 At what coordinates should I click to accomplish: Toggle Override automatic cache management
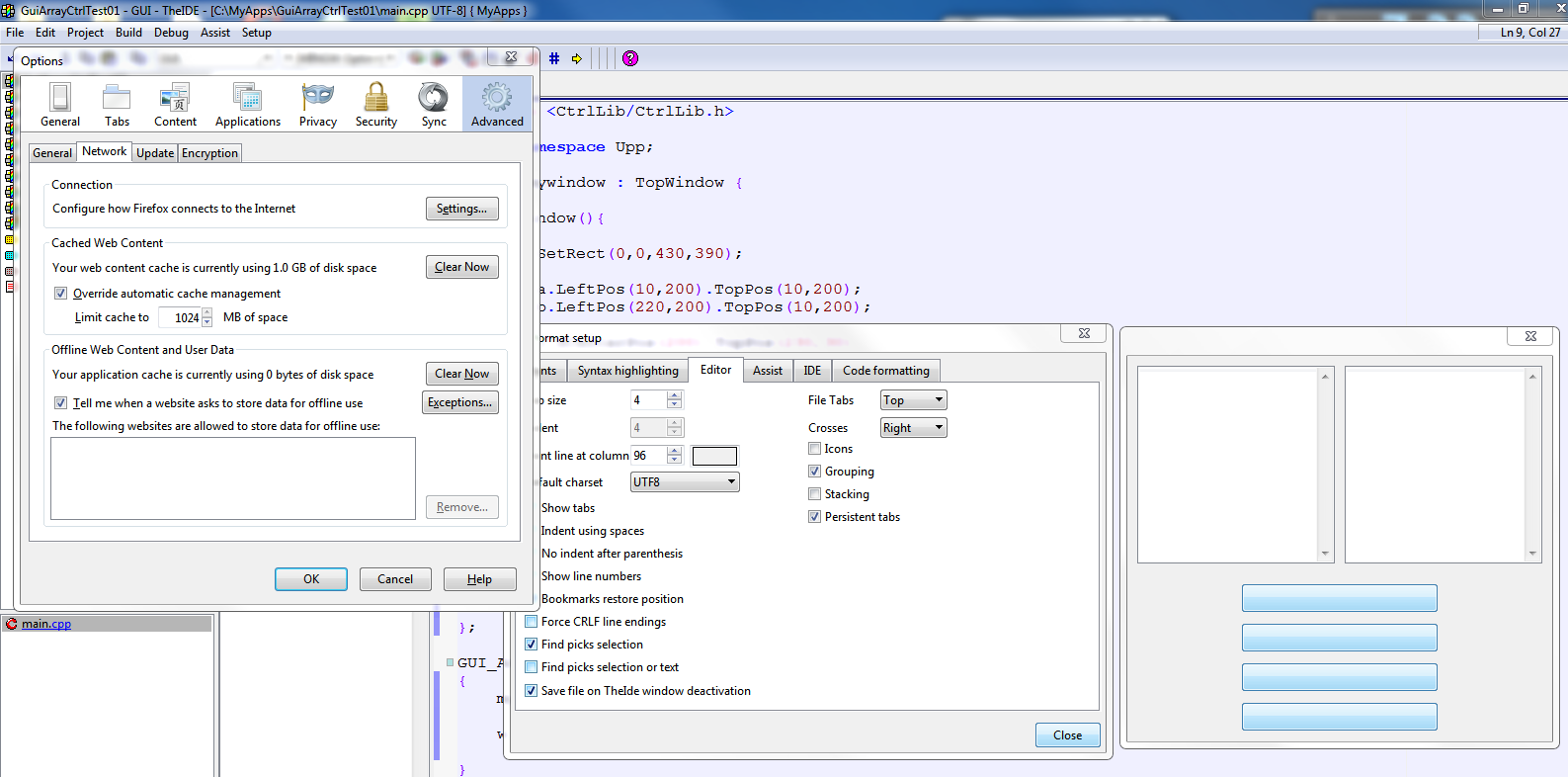[x=61, y=294]
